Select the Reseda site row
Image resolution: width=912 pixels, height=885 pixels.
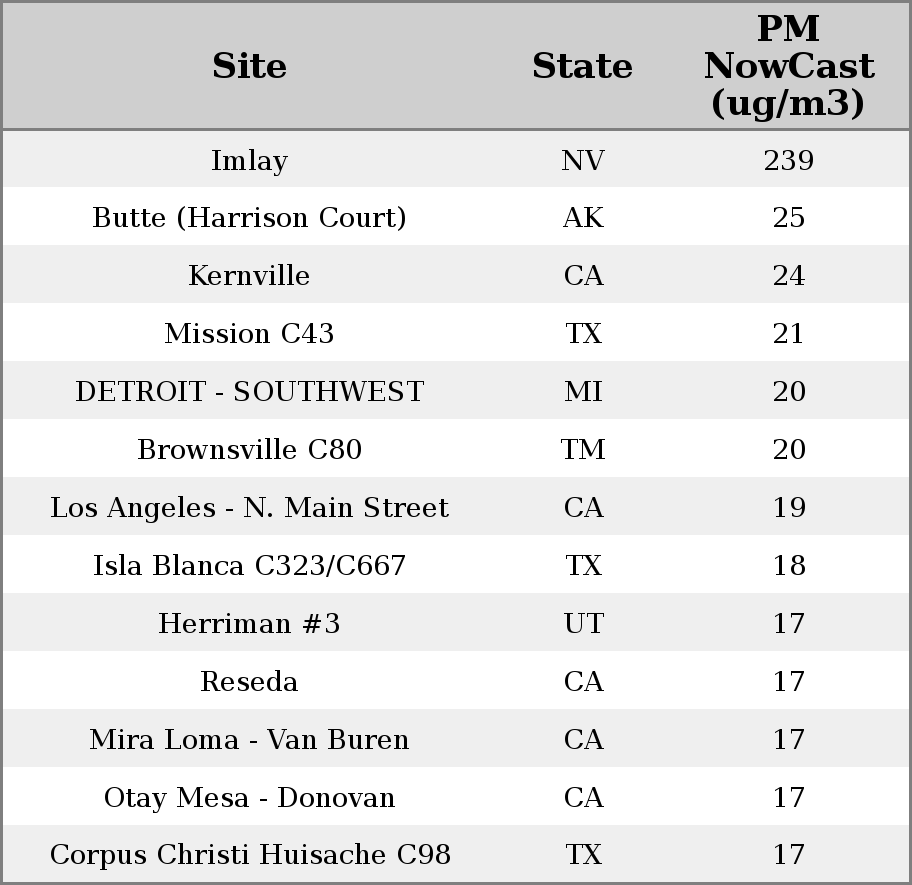[x=249, y=682]
